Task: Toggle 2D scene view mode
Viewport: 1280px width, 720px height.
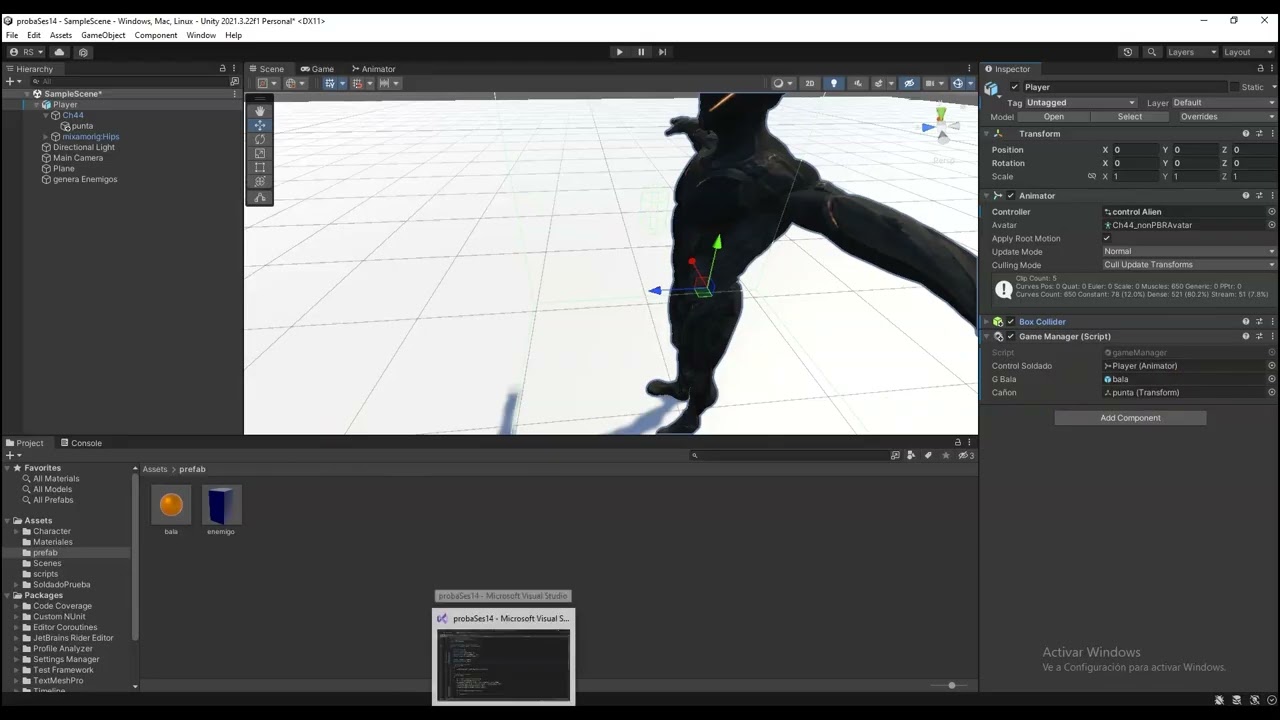Action: click(x=810, y=83)
